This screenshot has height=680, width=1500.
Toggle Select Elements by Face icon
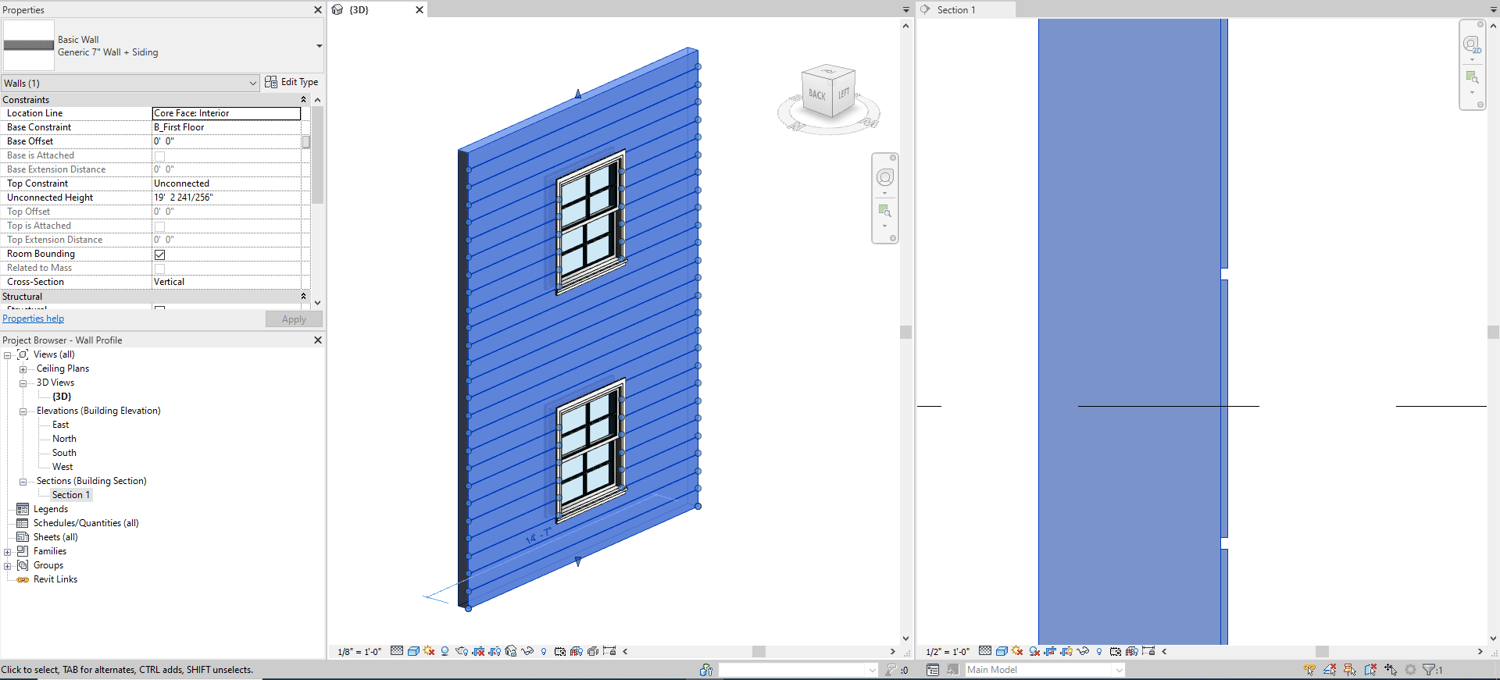1371,669
